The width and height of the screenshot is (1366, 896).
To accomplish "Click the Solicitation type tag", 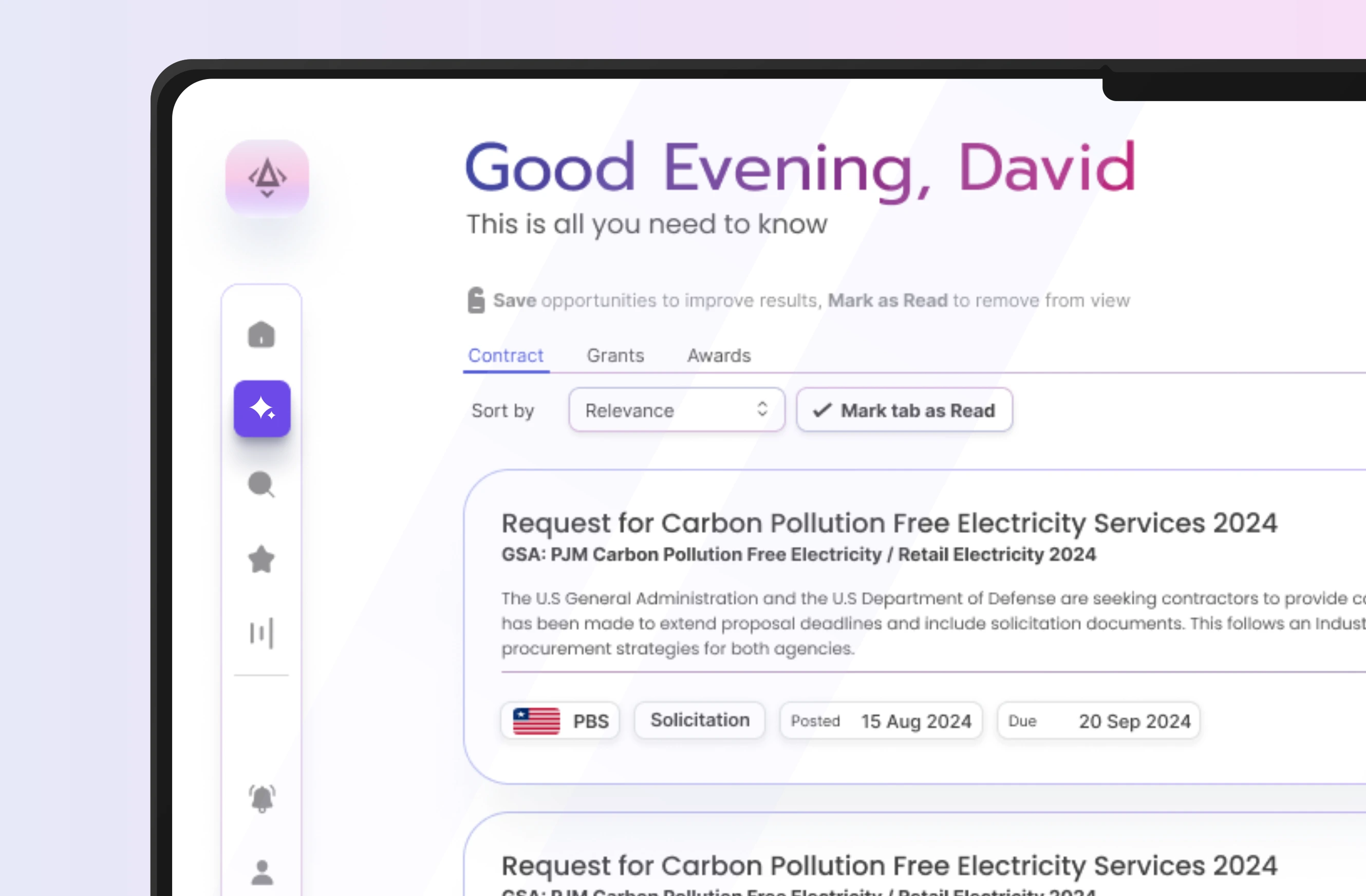I will coord(700,720).
